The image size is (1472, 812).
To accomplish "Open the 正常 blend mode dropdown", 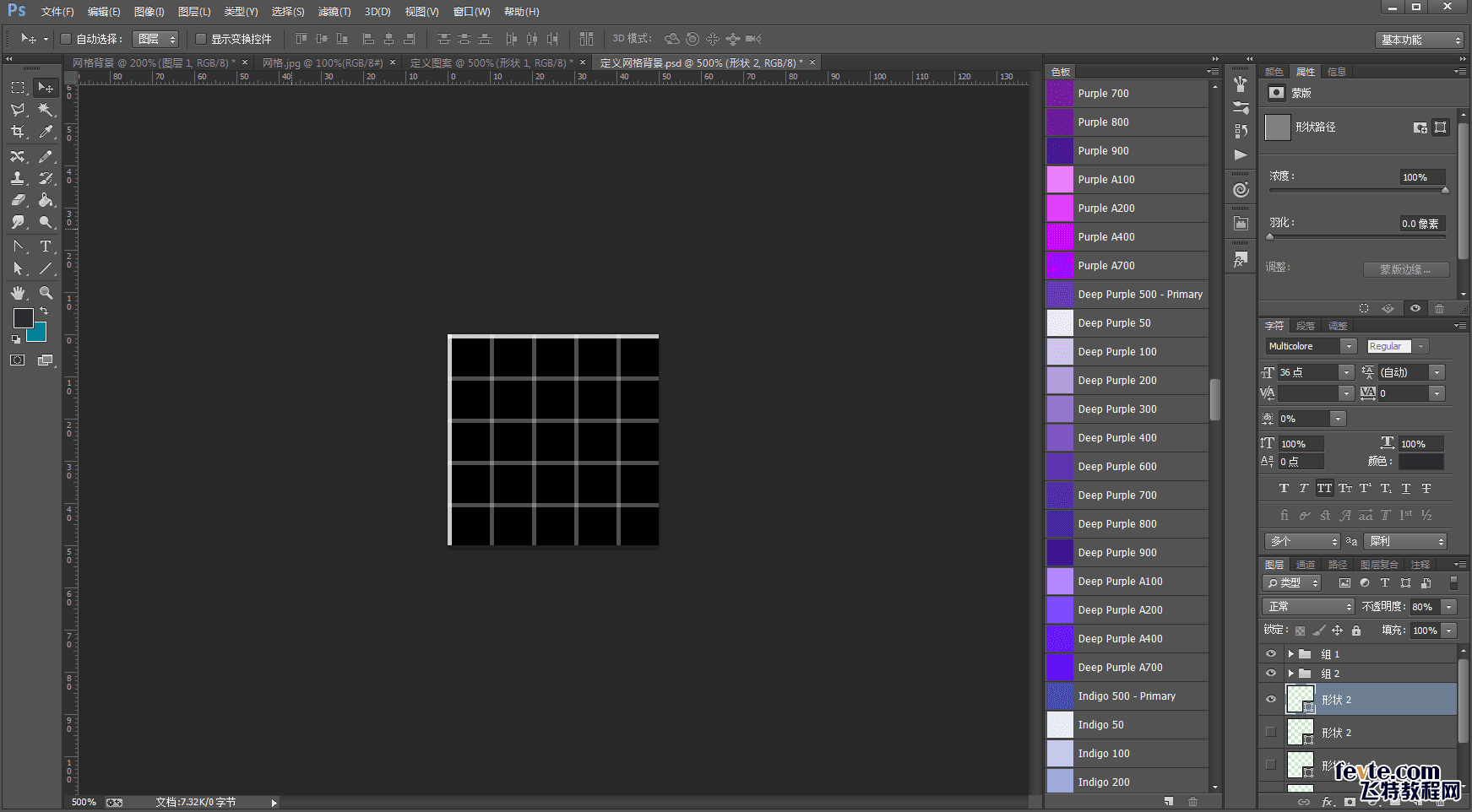I will tap(1308, 607).
